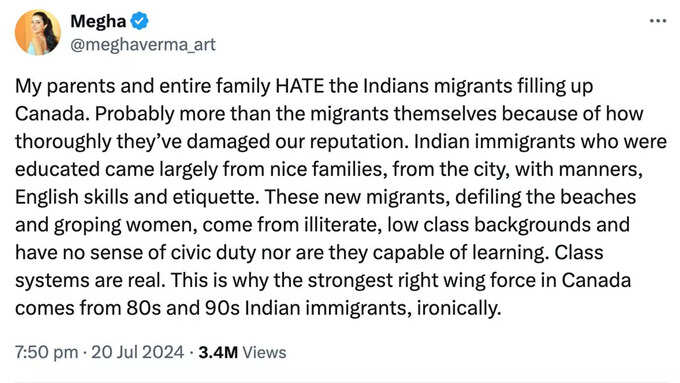Click the 20 Jul 2024 date
Screen dimensions: 680x383
click(x=137, y=352)
